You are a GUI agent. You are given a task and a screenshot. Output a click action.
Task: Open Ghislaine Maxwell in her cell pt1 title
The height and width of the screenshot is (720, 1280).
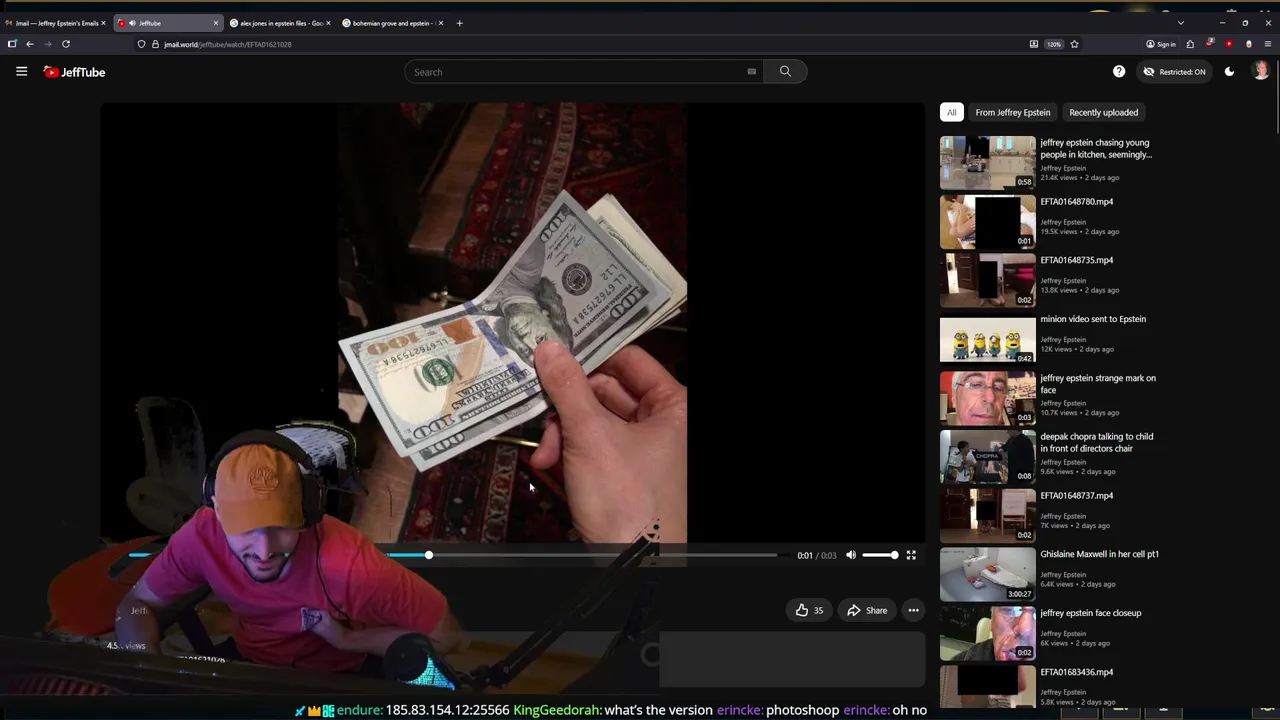[x=1099, y=554]
